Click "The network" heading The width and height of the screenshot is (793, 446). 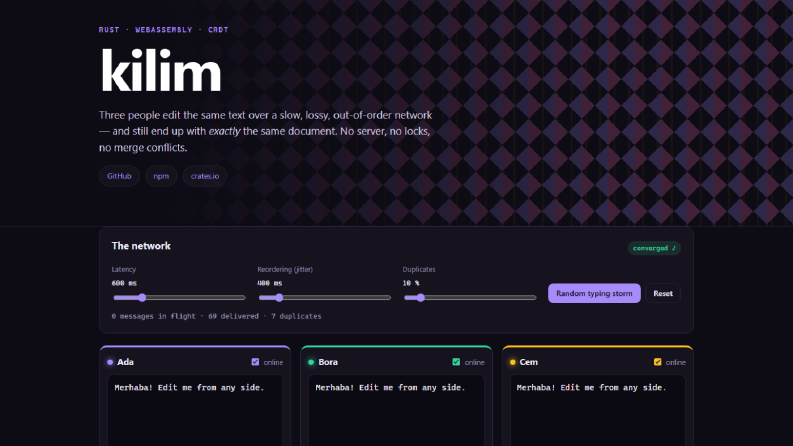tap(141, 246)
